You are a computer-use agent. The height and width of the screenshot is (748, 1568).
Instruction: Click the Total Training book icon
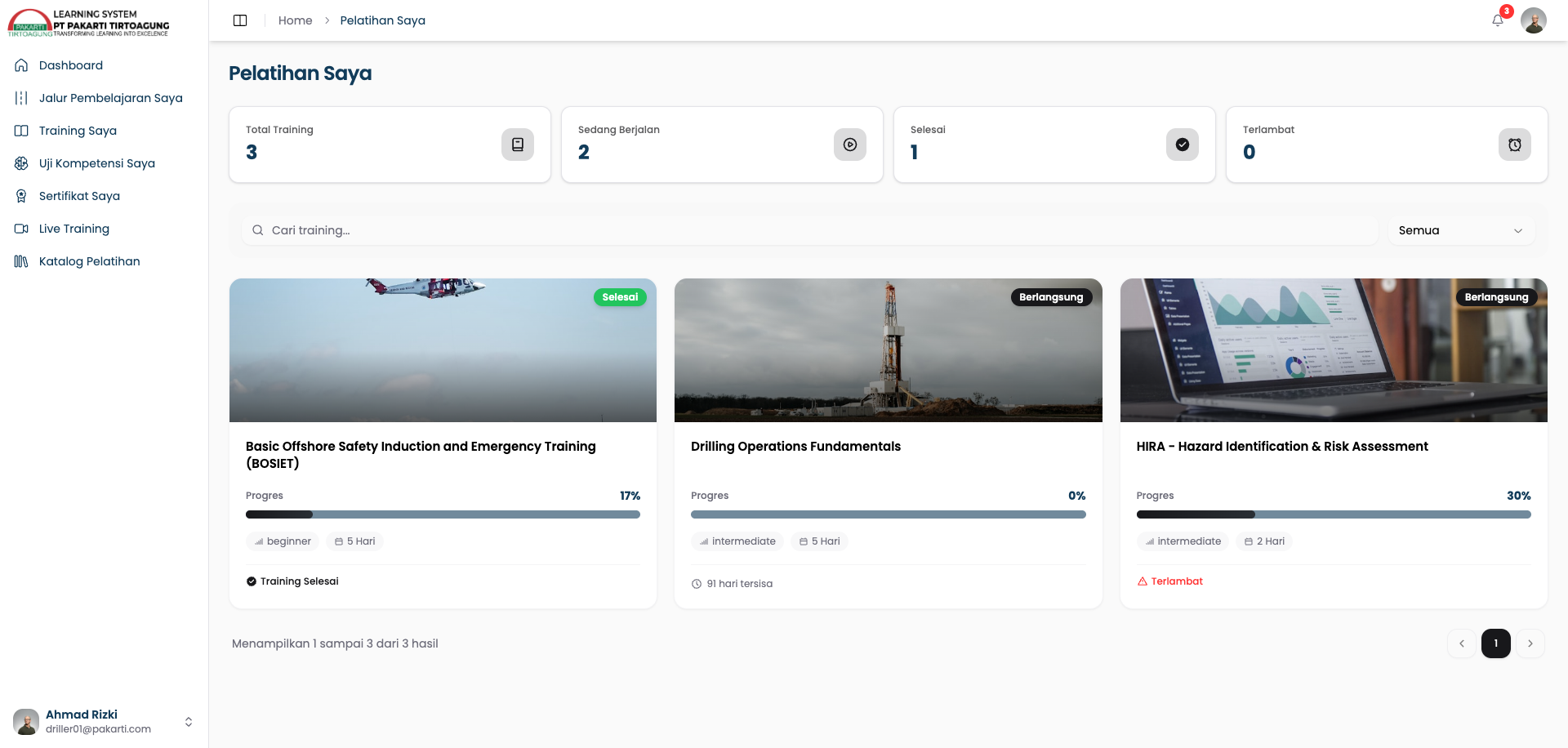point(518,145)
